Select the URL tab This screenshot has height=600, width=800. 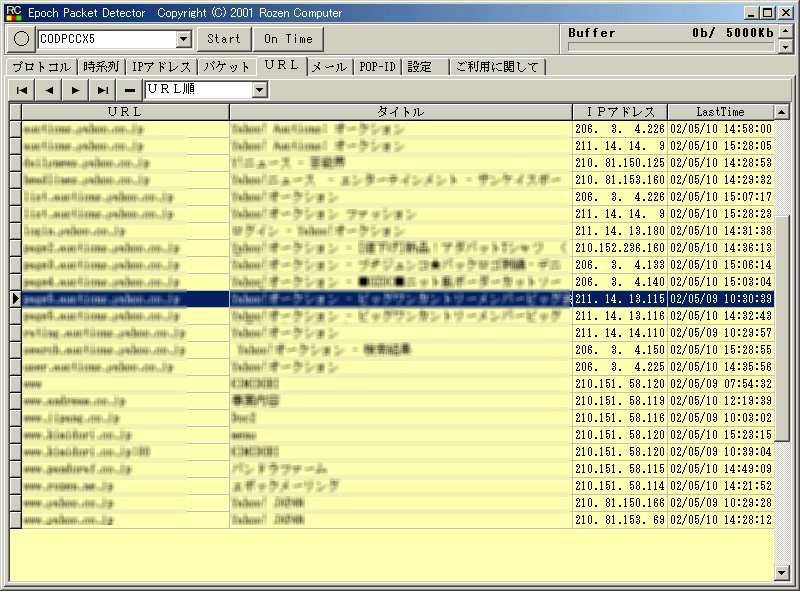pyautogui.click(x=282, y=66)
